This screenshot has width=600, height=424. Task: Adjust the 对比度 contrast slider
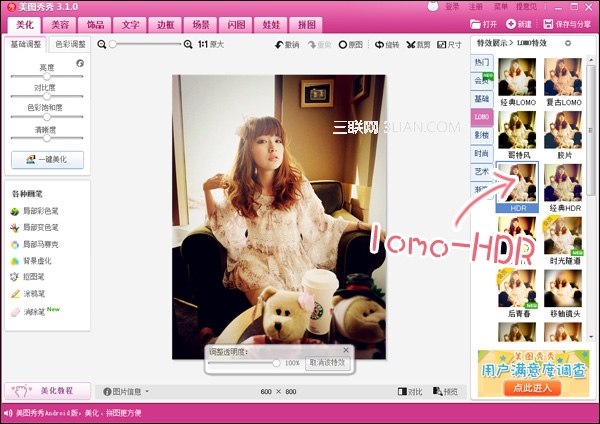tap(47, 96)
